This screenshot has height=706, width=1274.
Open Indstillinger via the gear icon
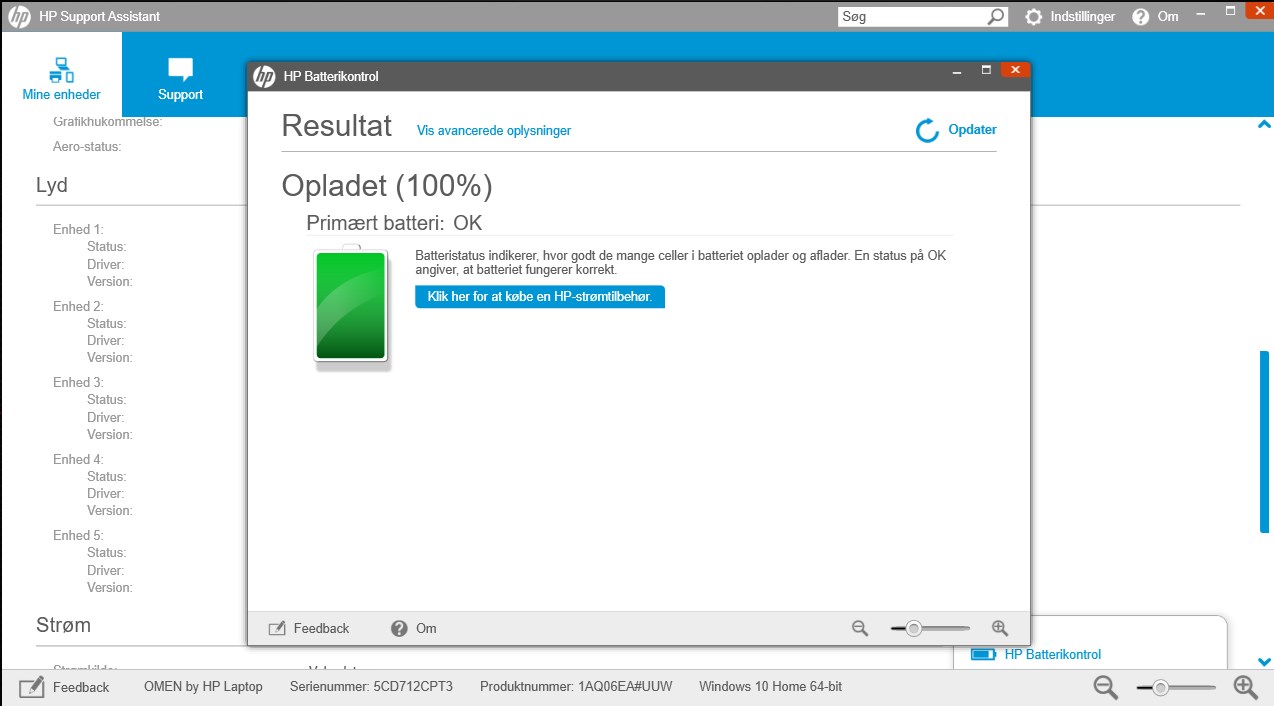pos(1033,17)
